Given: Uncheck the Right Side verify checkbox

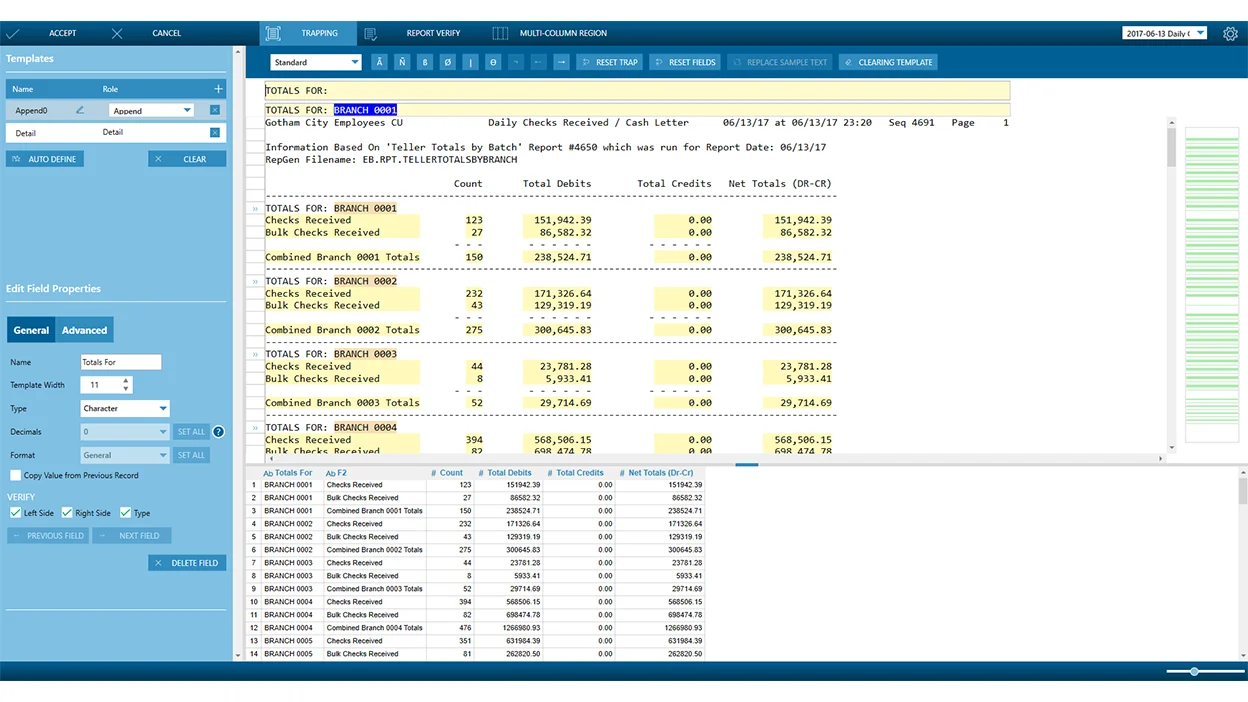Looking at the screenshot, I should 67,513.
